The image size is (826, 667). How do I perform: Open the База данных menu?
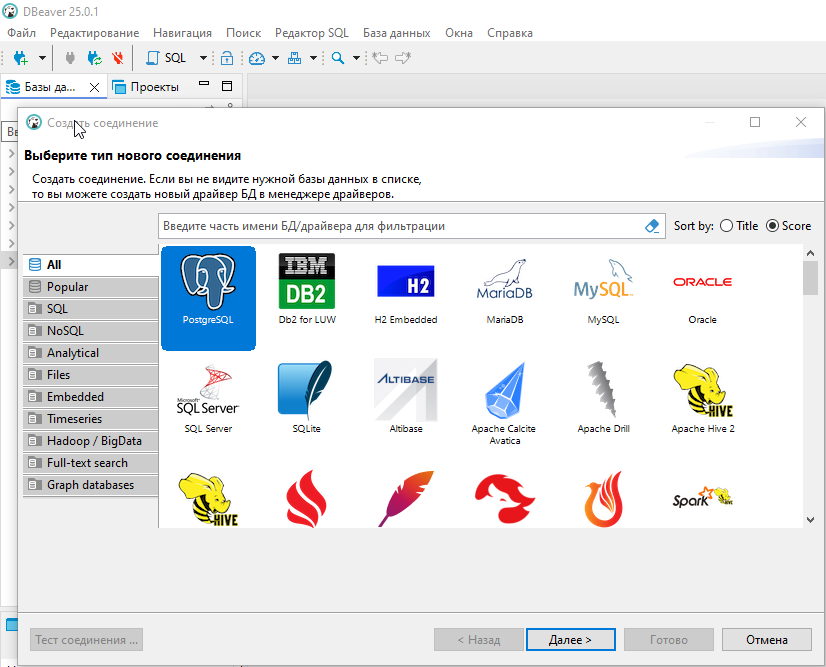(x=397, y=33)
